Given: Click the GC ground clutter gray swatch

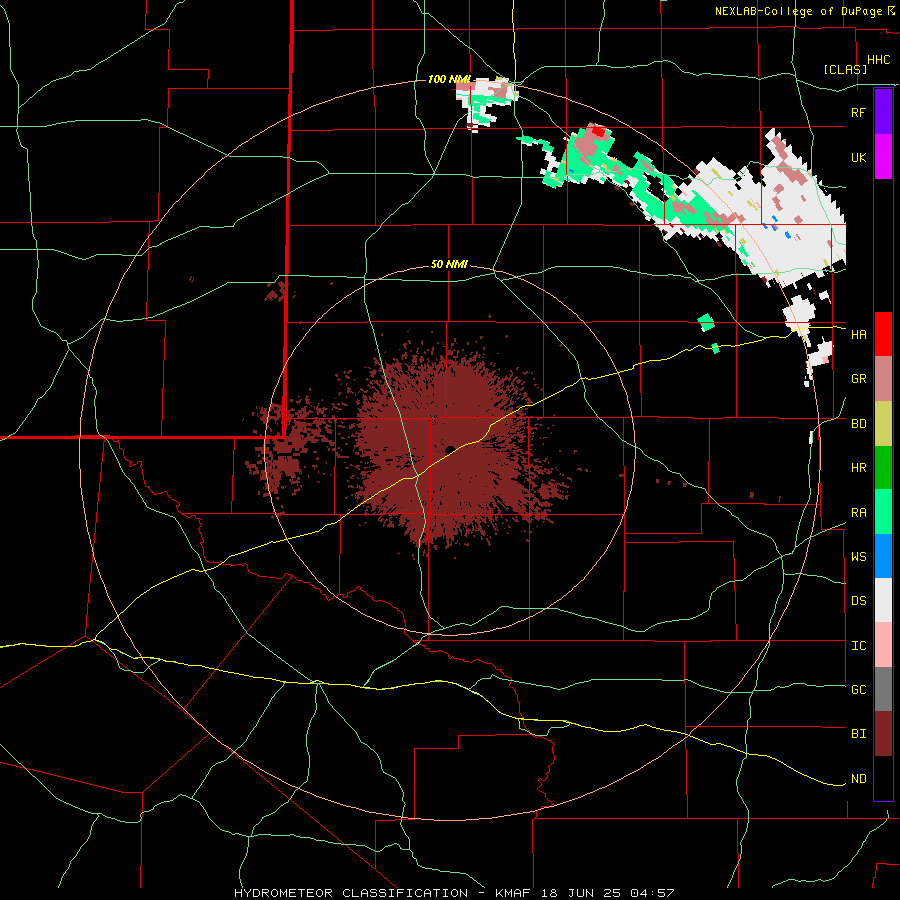Looking at the screenshot, I should (883, 689).
